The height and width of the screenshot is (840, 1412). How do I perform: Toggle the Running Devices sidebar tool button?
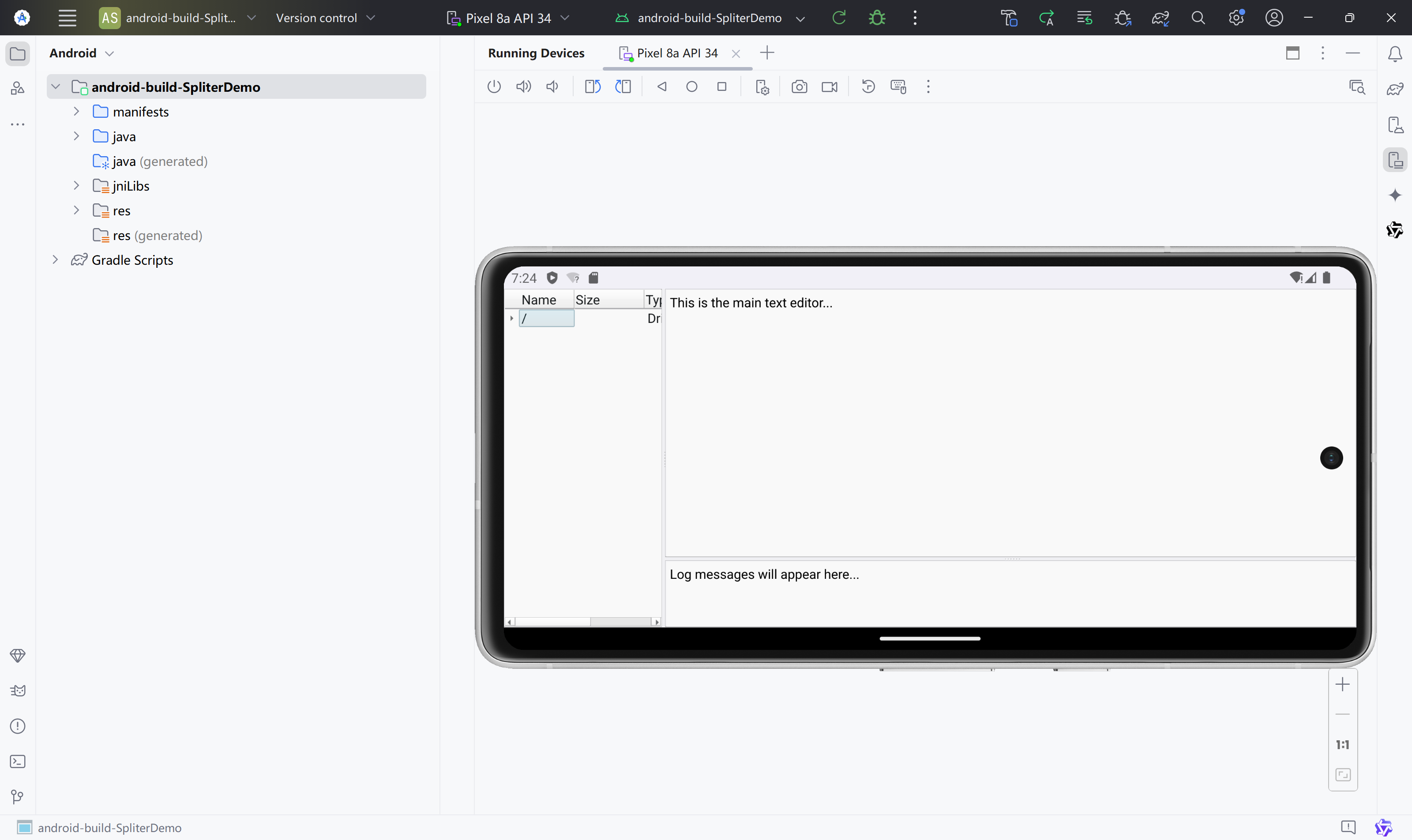[x=1395, y=160]
